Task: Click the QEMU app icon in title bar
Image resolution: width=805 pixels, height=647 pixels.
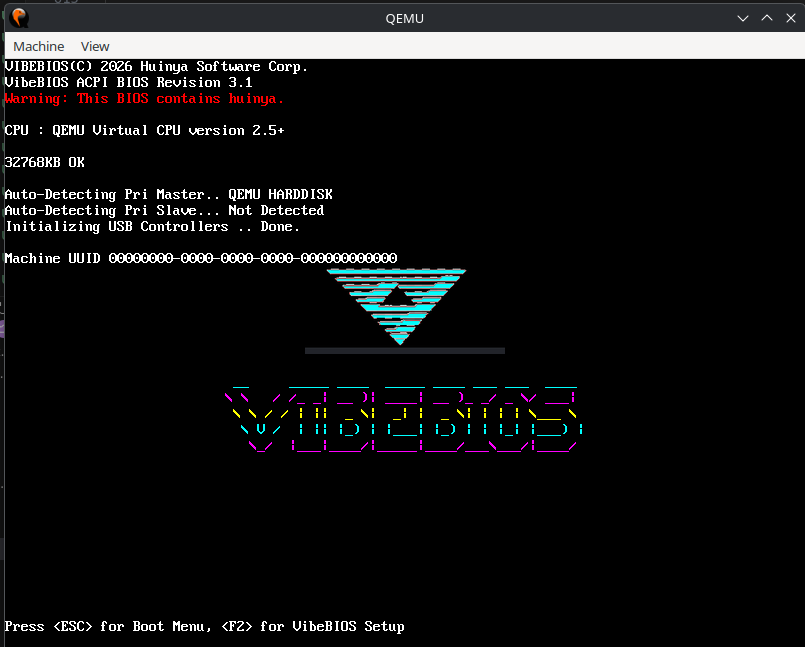Action: click(x=20, y=18)
